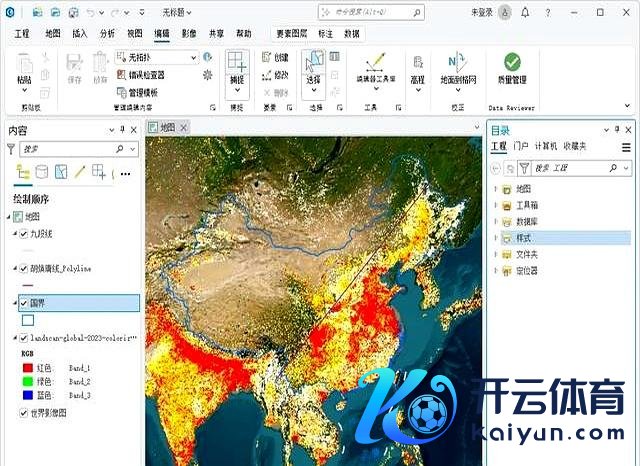Click the command search box in title bar

(395, 13)
